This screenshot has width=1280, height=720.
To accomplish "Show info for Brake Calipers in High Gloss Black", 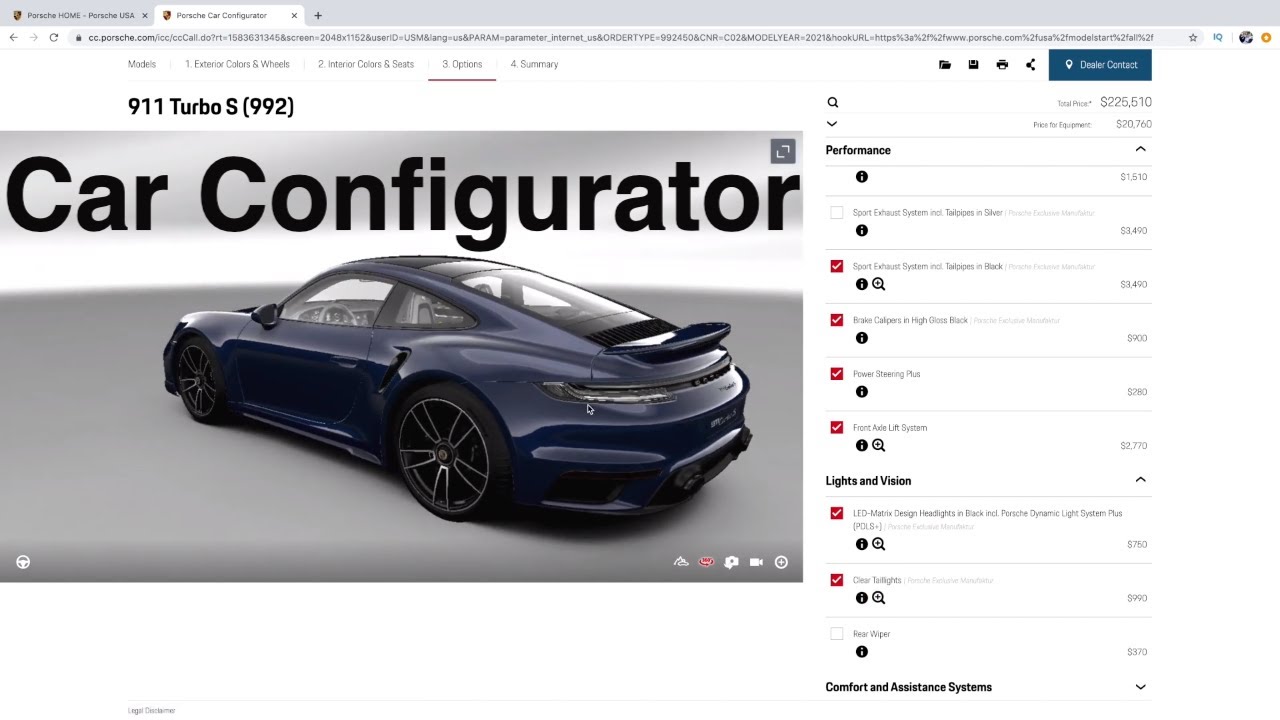I will [x=862, y=338].
